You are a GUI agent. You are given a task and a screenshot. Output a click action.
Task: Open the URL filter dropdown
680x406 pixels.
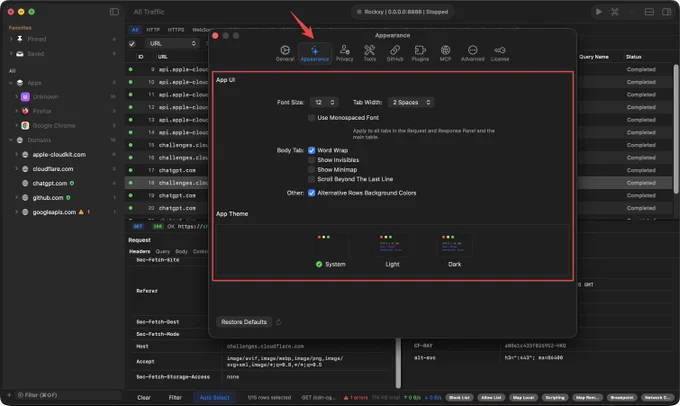pos(172,43)
